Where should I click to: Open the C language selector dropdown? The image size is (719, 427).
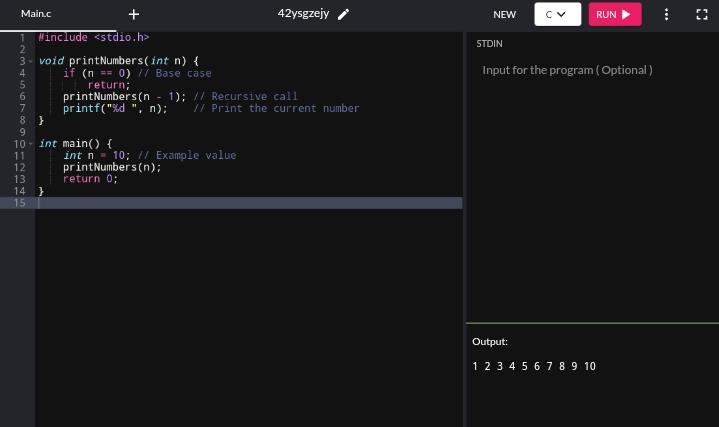(x=558, y=14)
